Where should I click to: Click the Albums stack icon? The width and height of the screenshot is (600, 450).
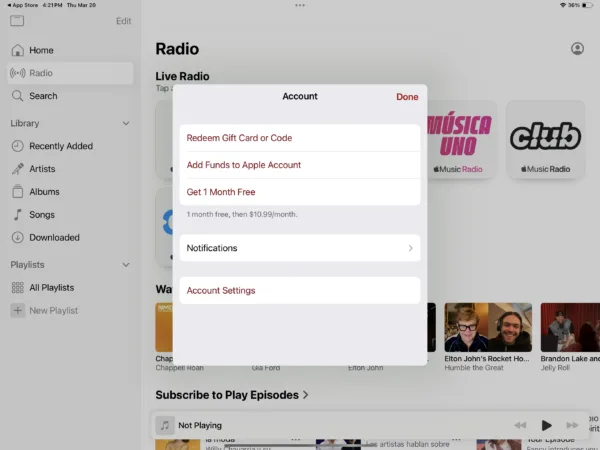pos(17,191)
